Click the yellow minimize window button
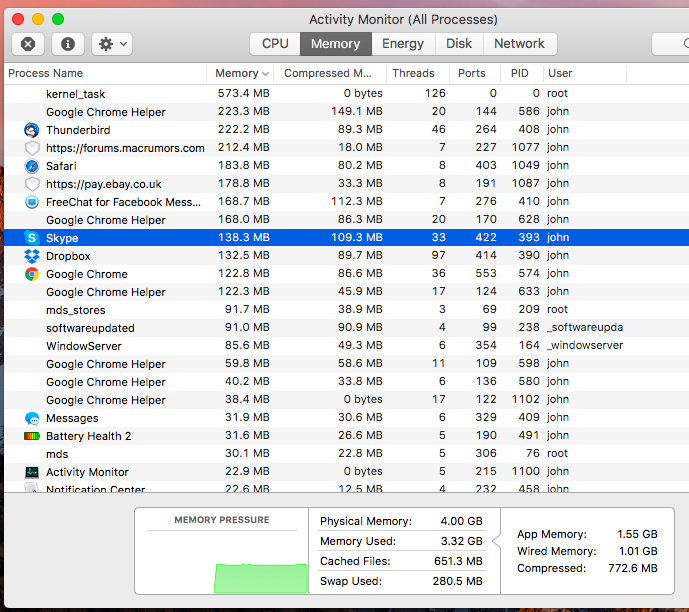This screenshot has height=612, width=689. click(x=38, y=19)
